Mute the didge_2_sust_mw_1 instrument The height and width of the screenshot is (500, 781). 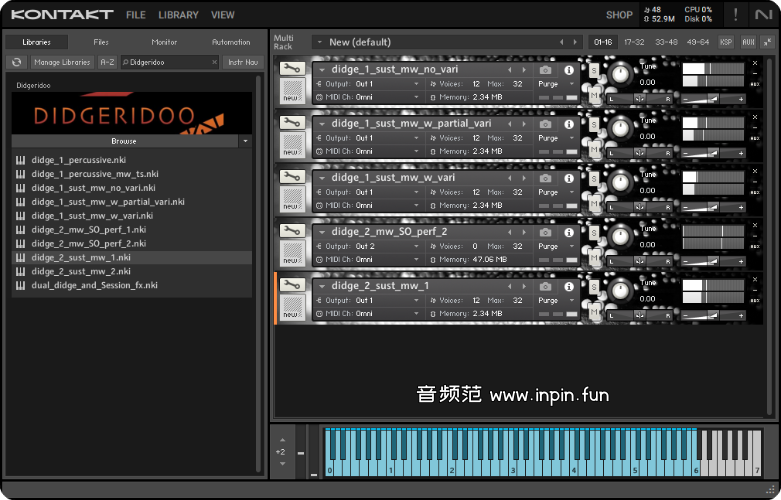[x=594, y=313]
